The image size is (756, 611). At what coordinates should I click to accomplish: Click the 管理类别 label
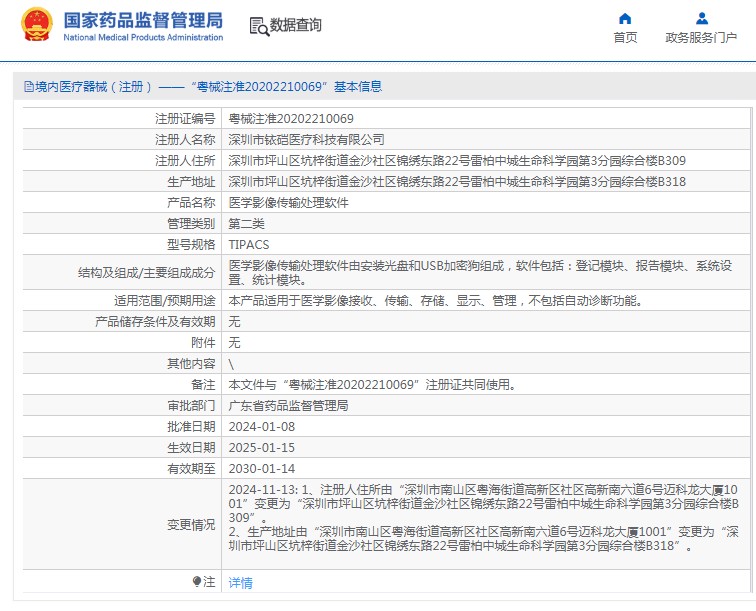point(191,224)
